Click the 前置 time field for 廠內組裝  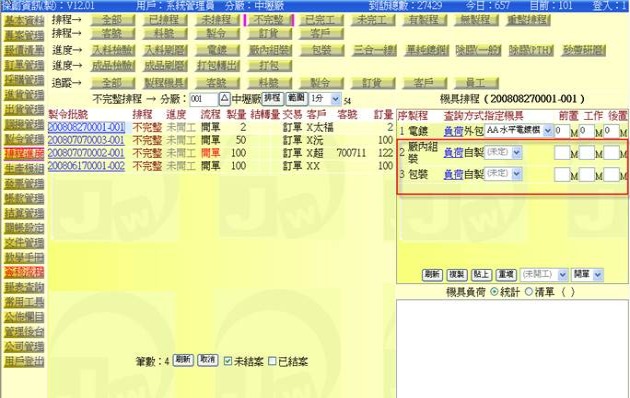click(562, 152)
